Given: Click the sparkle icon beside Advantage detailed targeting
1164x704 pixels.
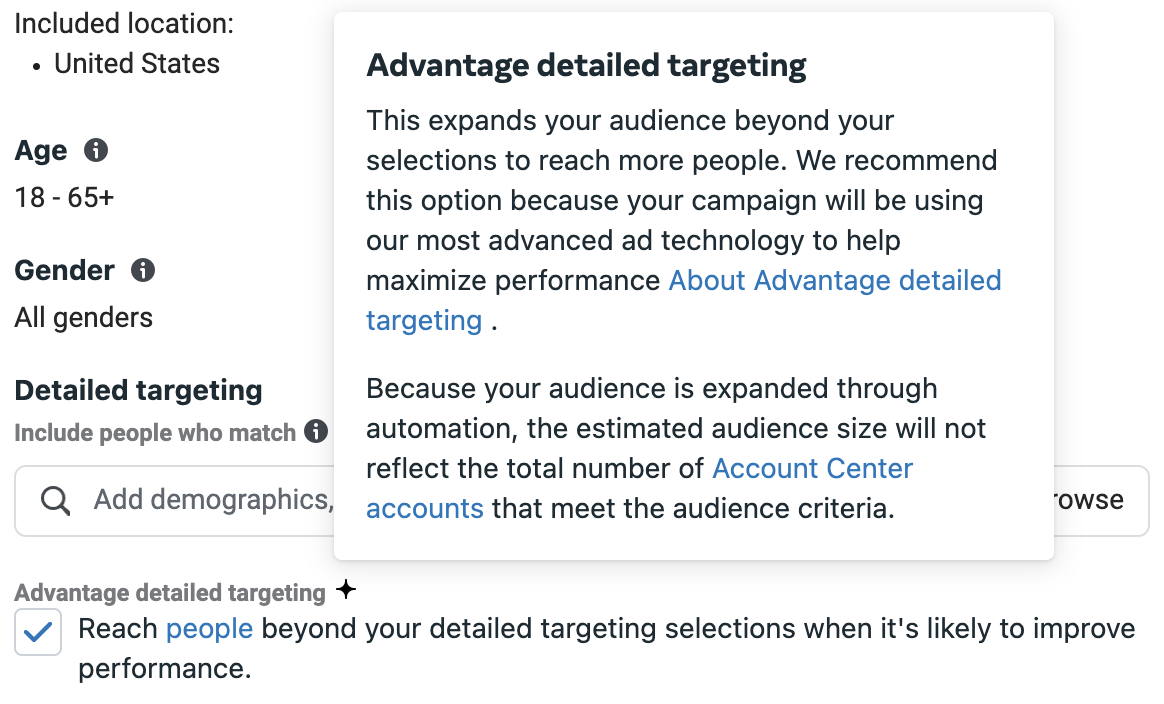Looking at the screenshot, I should tap(345, 590).
